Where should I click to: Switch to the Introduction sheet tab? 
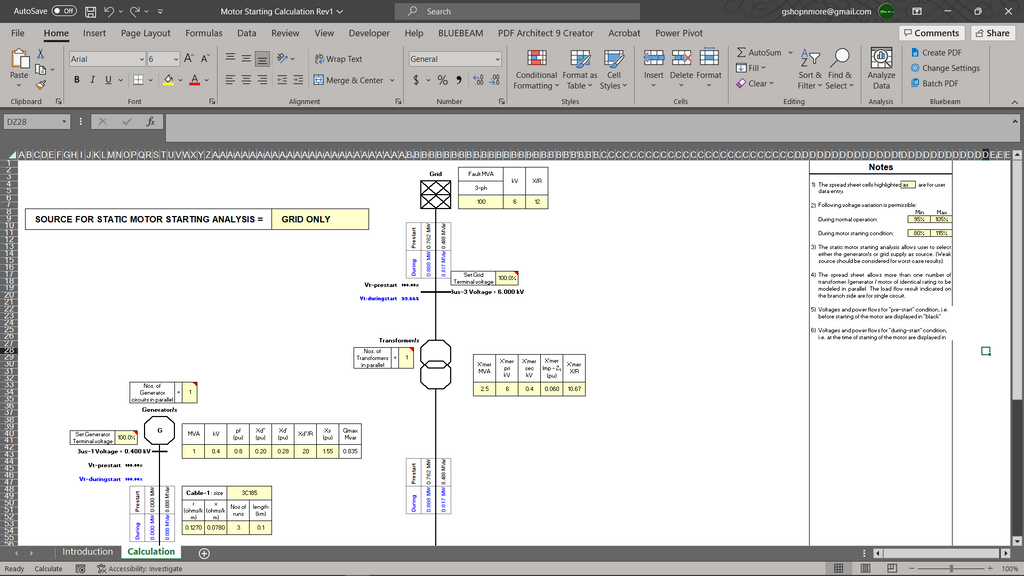point(88,552)
